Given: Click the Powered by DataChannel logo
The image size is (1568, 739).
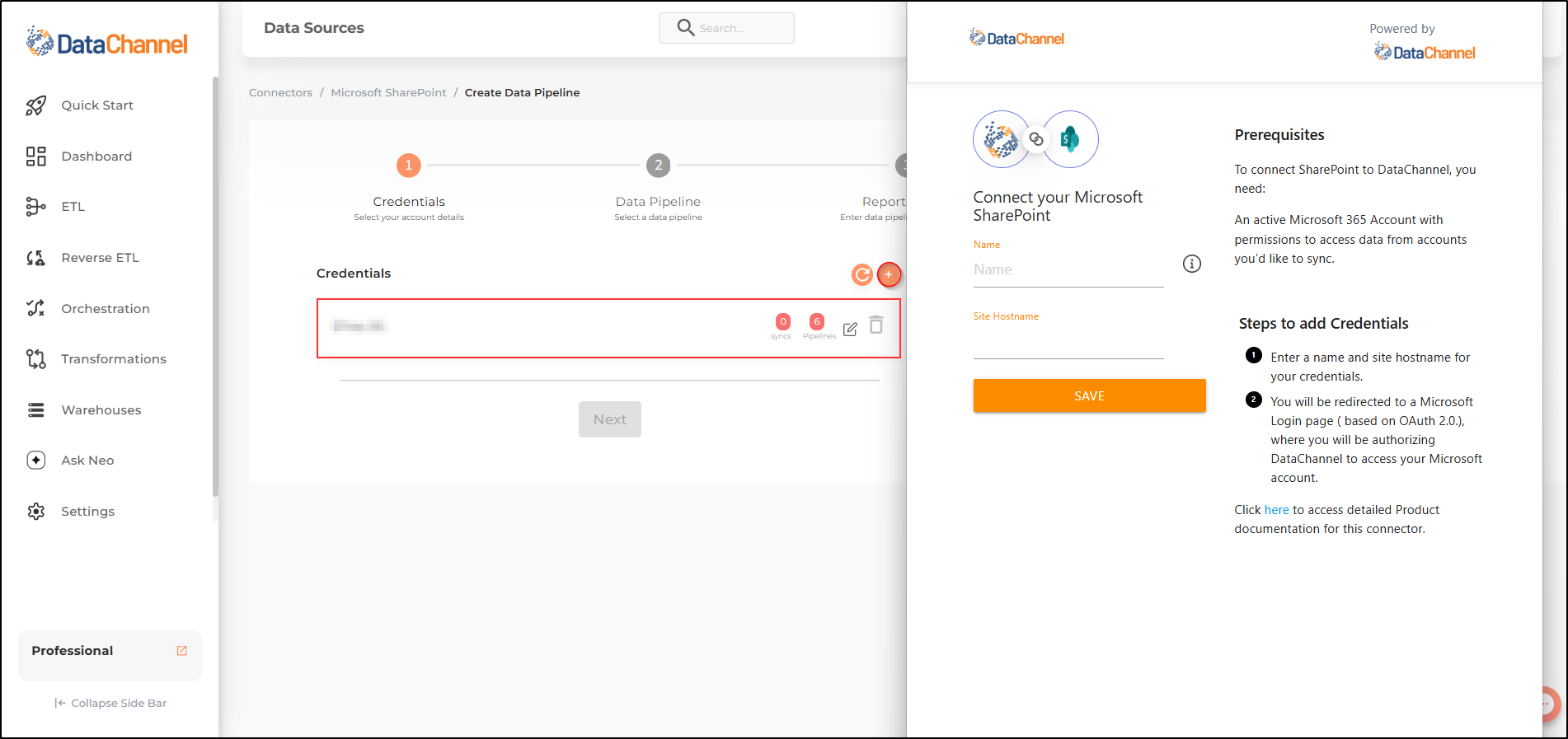Looking at the screenshot, I should pos(1425,53).
